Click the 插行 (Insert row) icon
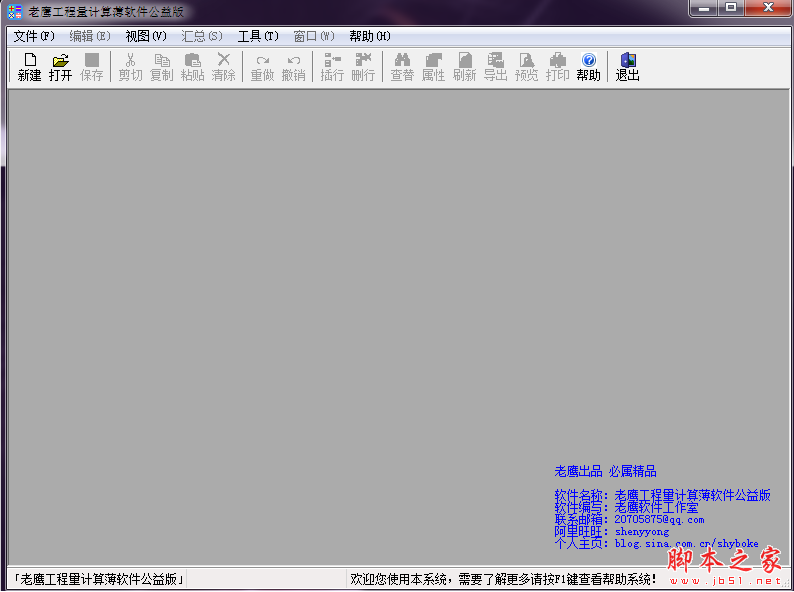794x592 pixels. tap(332, 67)
